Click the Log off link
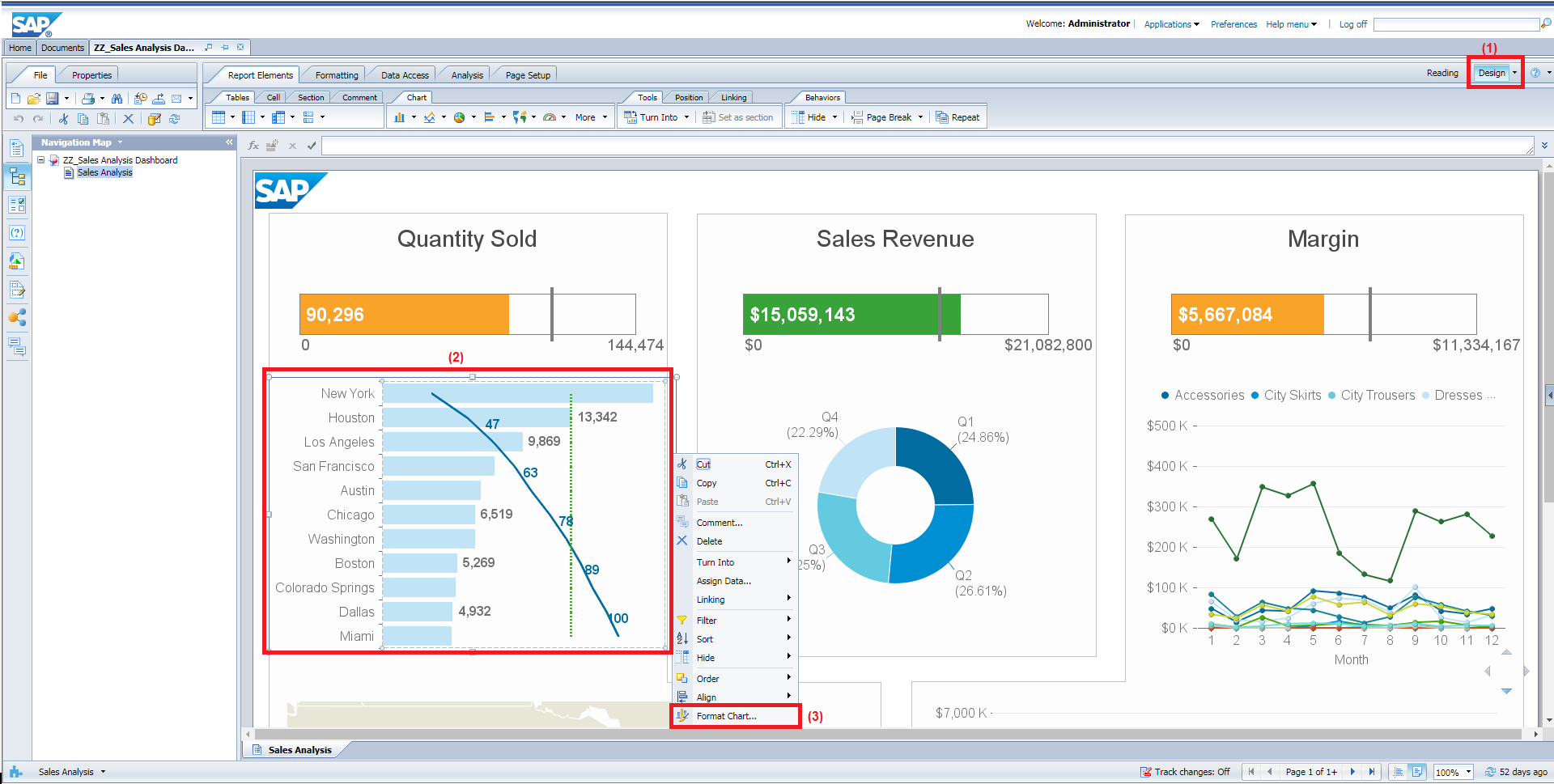 click(x=1352, y=24)
